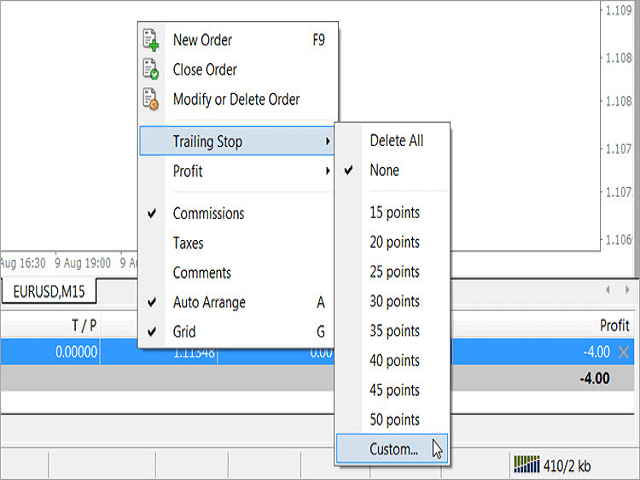This screenshot has width=640, height=480.
Task: Expand the Profit submenu arrow
Action: tap(327, 172)
